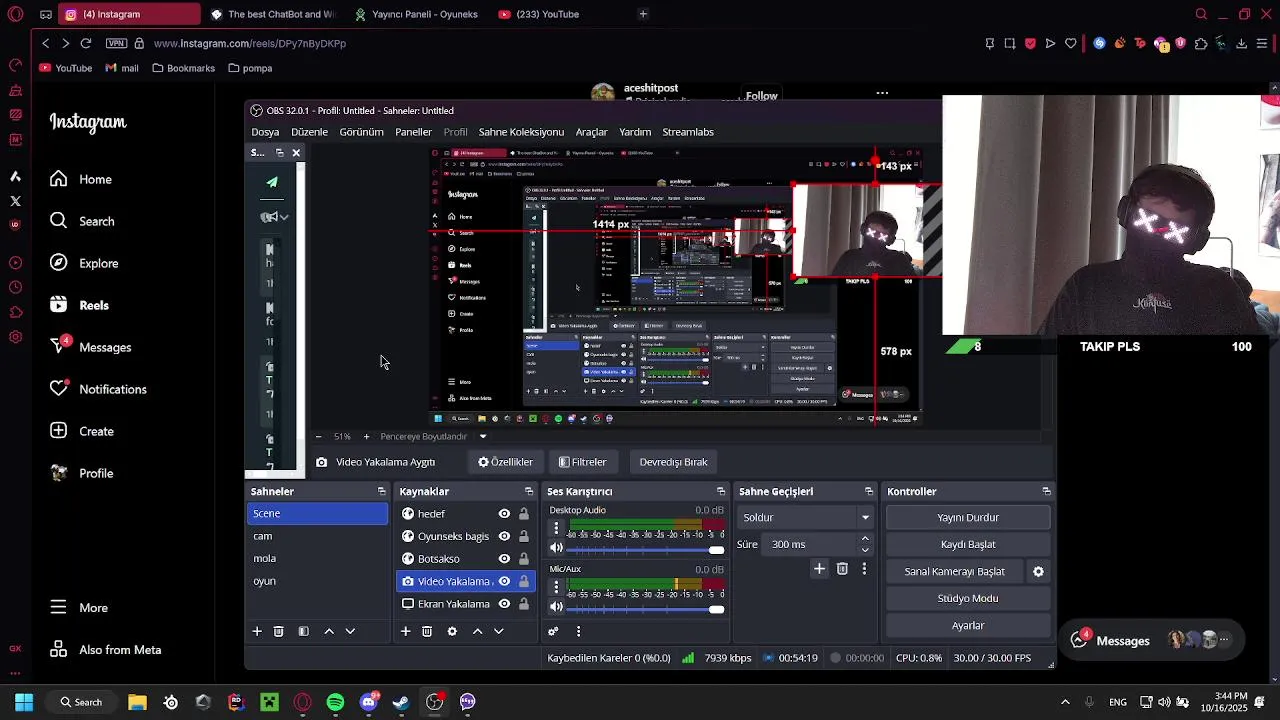Toggle visibility of Oyunseks bagis source
The height and width of the screenshot is (720, 1280).
coord(504,536)
